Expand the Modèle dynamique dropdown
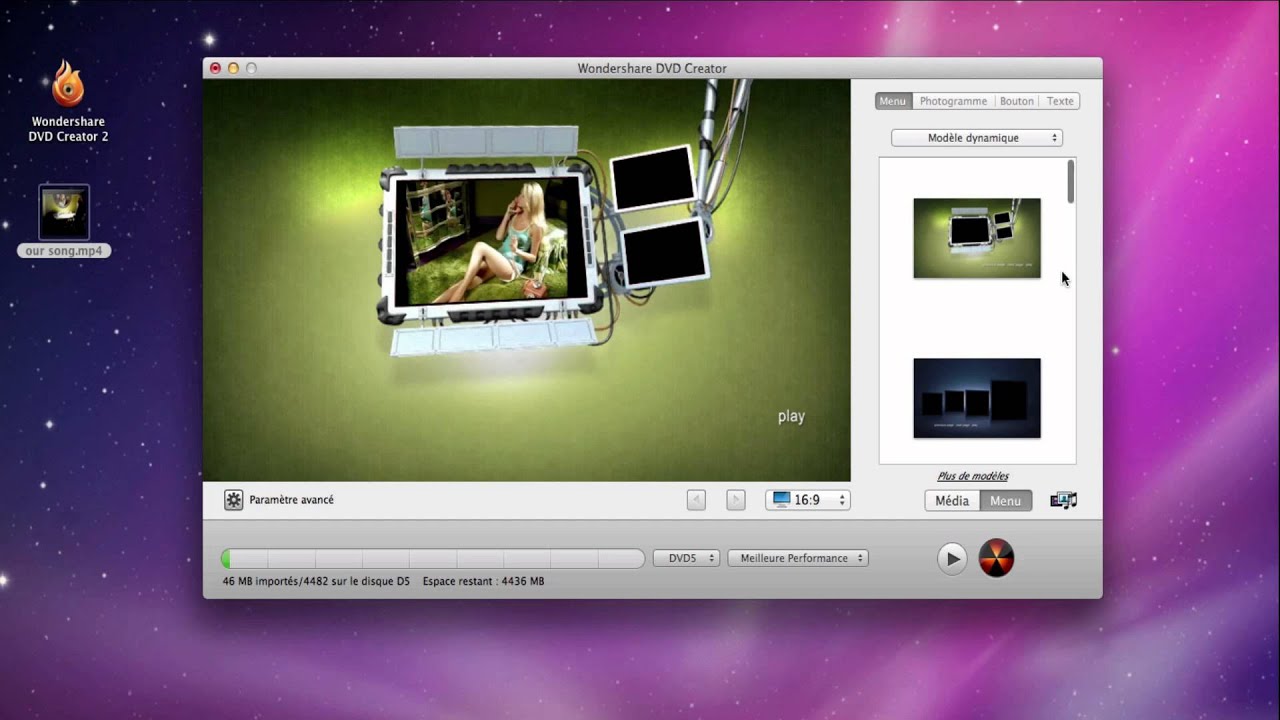Image resolution: width=1280 pixels, height=720 pixels. pyautogui.click(x=977, y=138)
